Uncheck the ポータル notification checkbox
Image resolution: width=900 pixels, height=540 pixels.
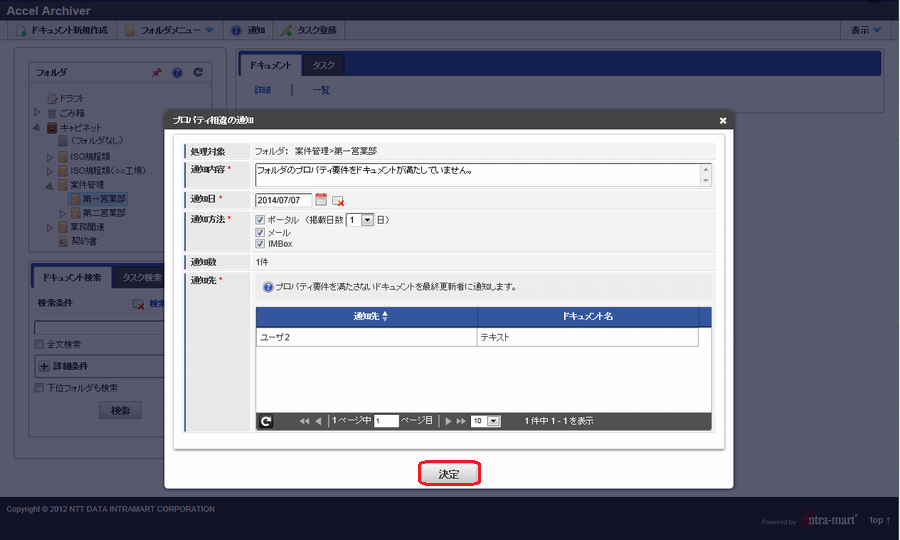click(260, 220)
